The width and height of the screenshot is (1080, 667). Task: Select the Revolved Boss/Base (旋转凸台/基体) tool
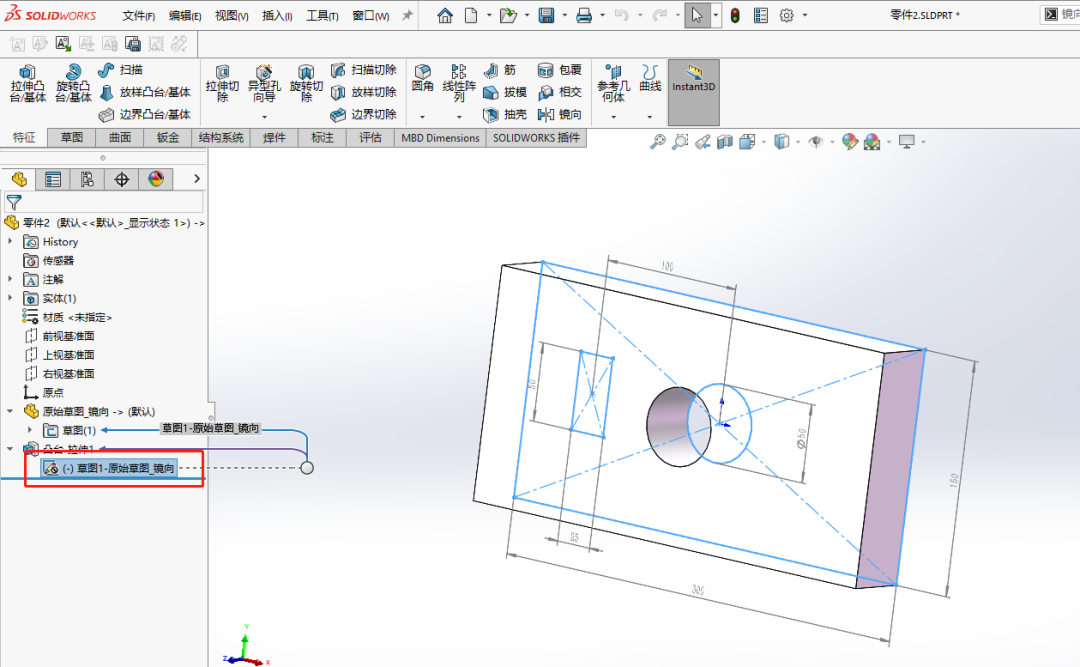[x=73, y=83]
